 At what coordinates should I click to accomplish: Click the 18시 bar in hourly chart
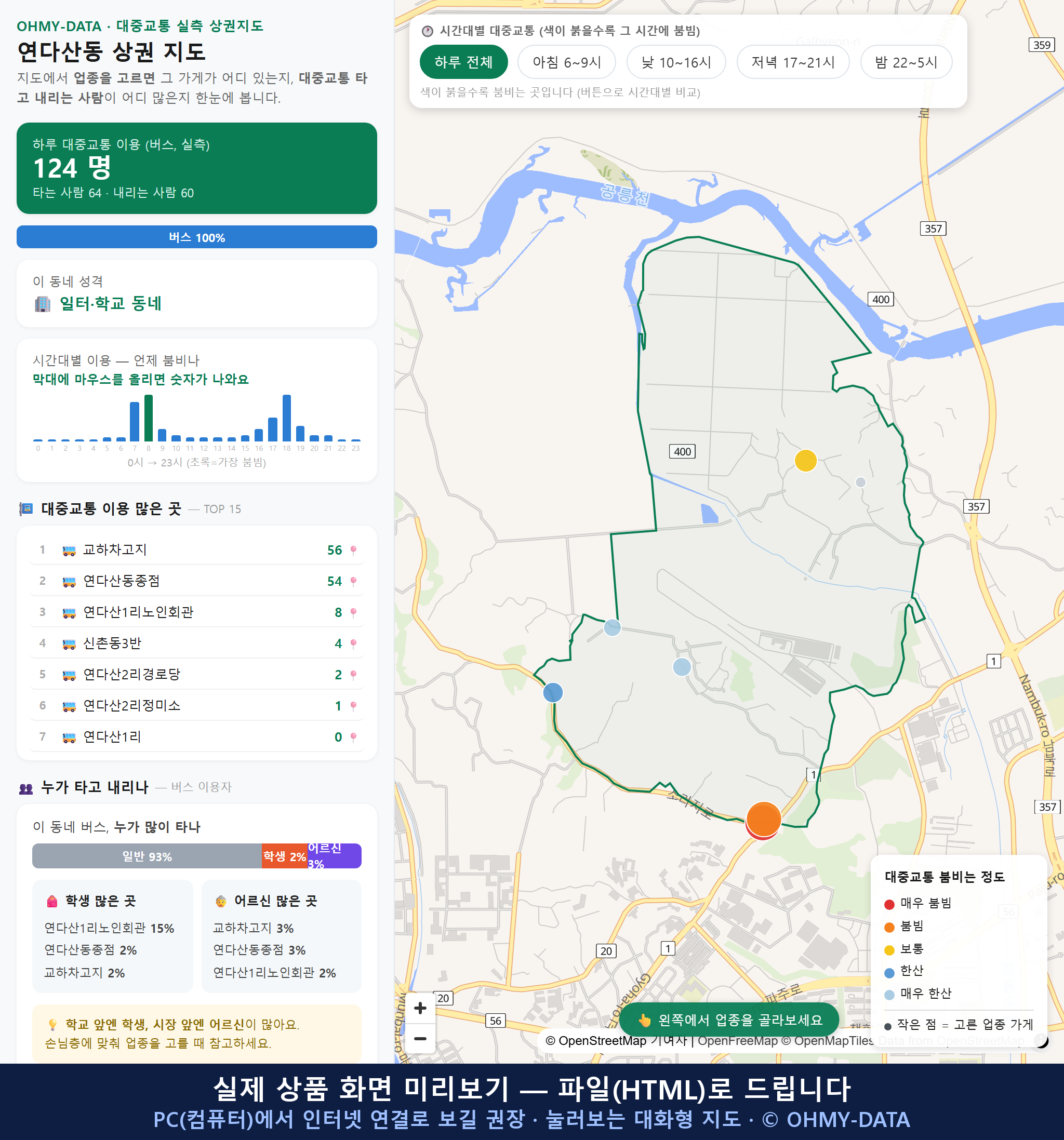pyautogui.click(x=287, y=418)
